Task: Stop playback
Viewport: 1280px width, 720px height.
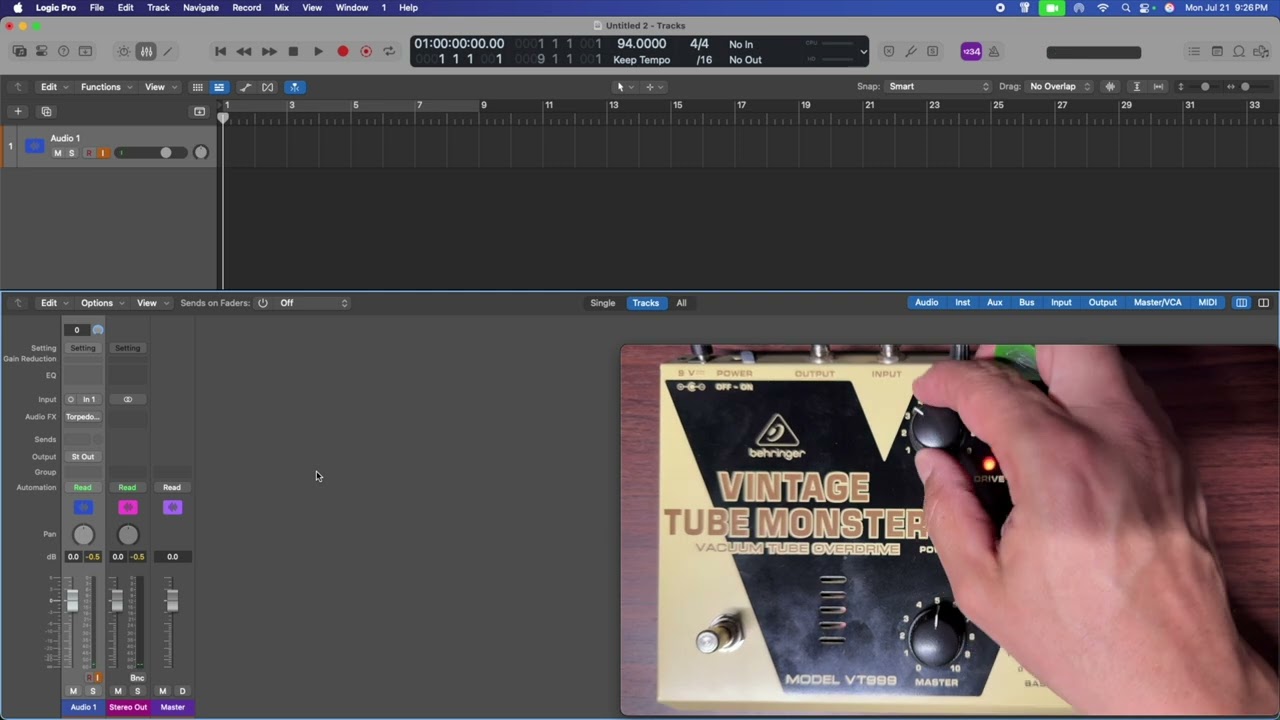Action: pyautogui.click(x=293, y=51)
